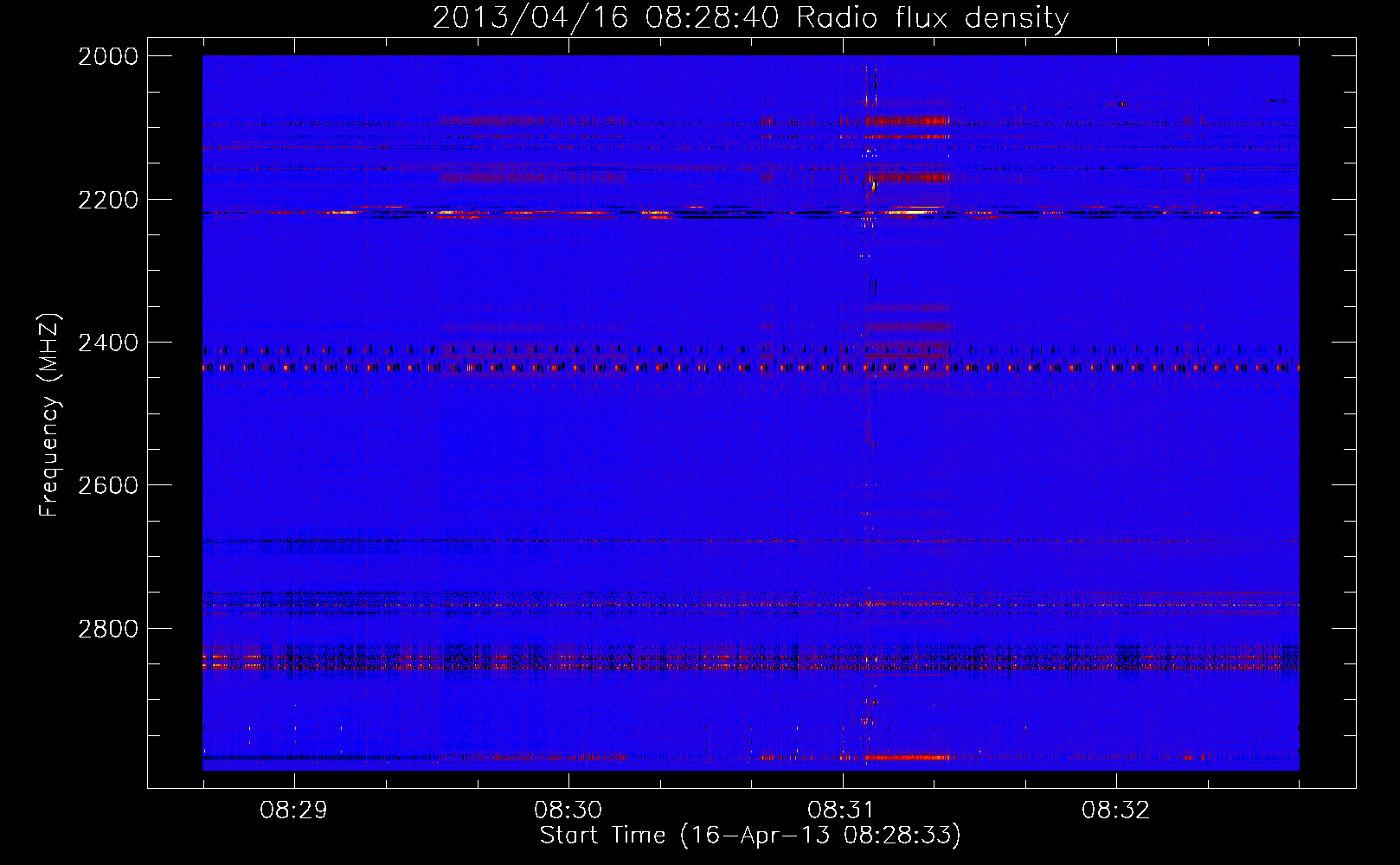Click the 08:31 time tick label

(x=842, y=811)
